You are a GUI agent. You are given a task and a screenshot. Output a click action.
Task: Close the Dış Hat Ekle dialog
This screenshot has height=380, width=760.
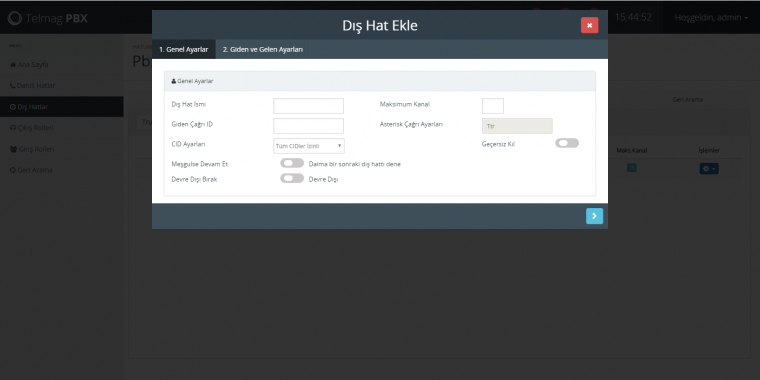coord(589,25)
